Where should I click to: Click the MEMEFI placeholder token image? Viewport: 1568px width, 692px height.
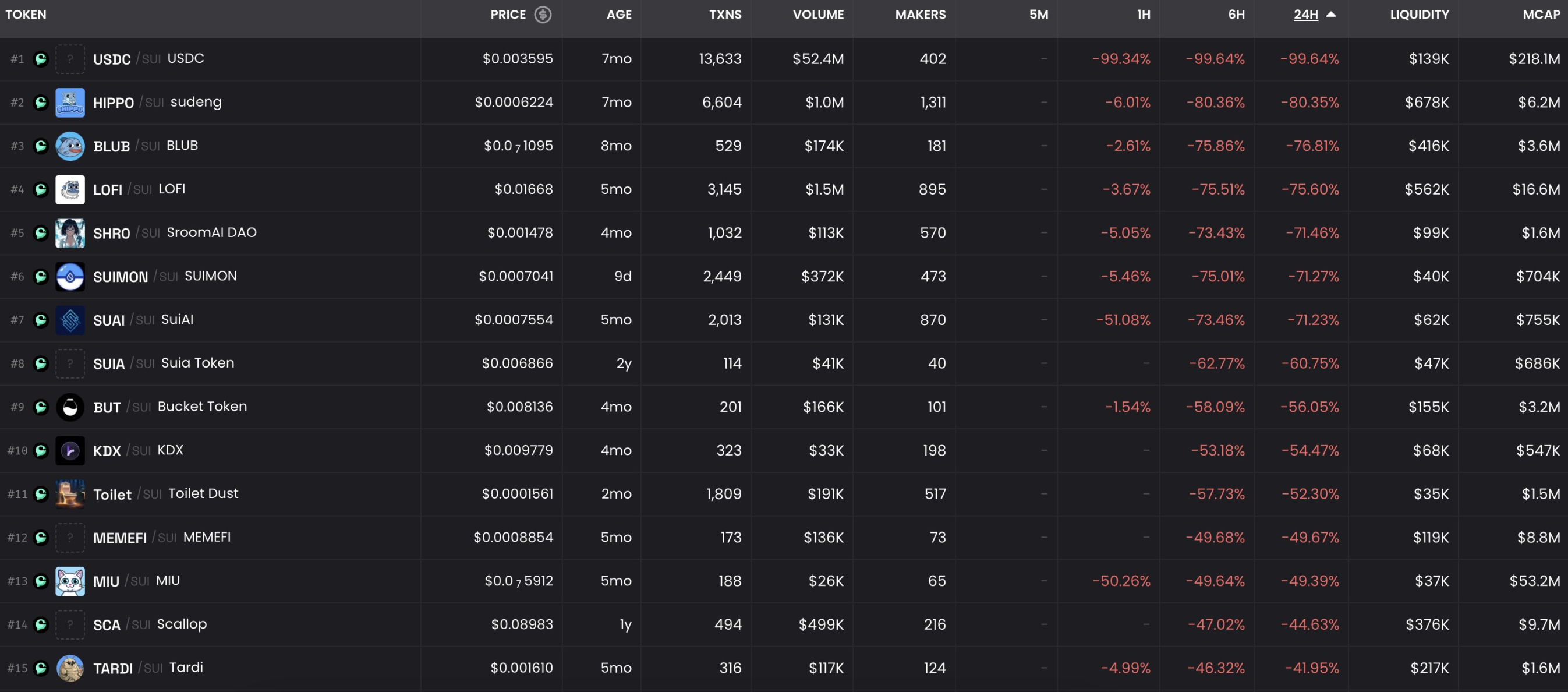(70, 538)
